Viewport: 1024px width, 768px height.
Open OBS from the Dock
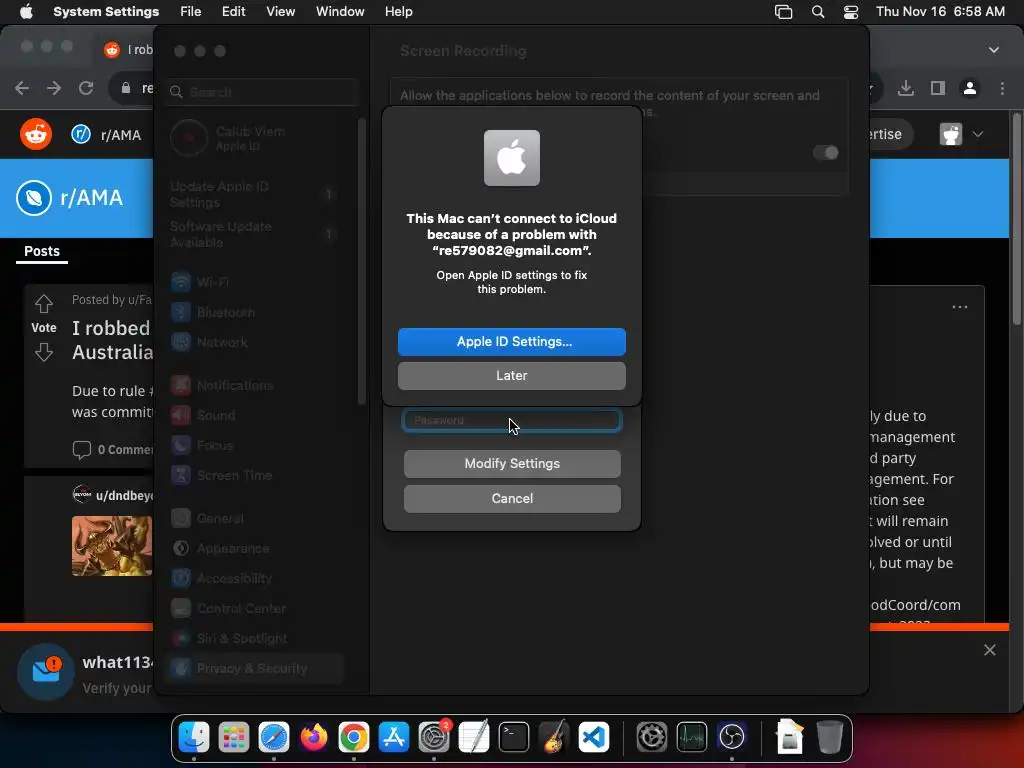pyautogui.click(x=731, y=737)
